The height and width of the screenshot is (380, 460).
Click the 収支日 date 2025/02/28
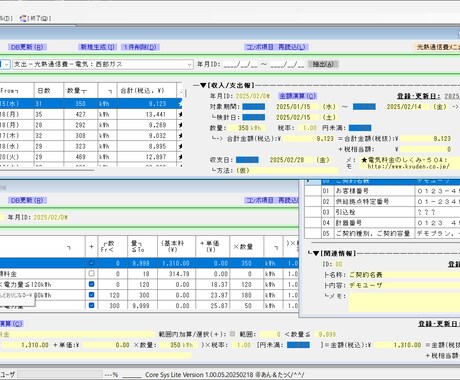(287, 160)
